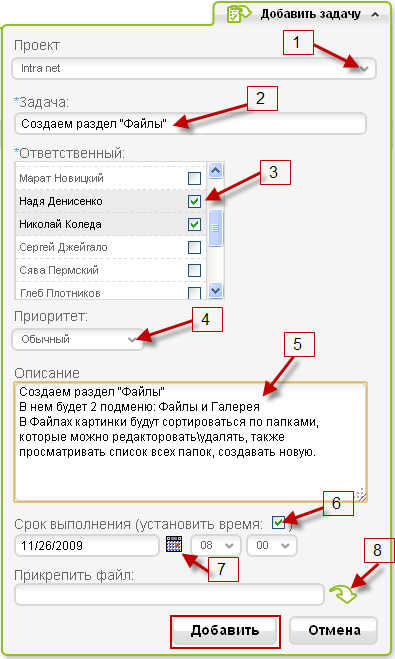Click inside the Описание text area
Image resolution: width=395 pixels, height=659 pixels.
pyautogui.click(x=190, y=442)
